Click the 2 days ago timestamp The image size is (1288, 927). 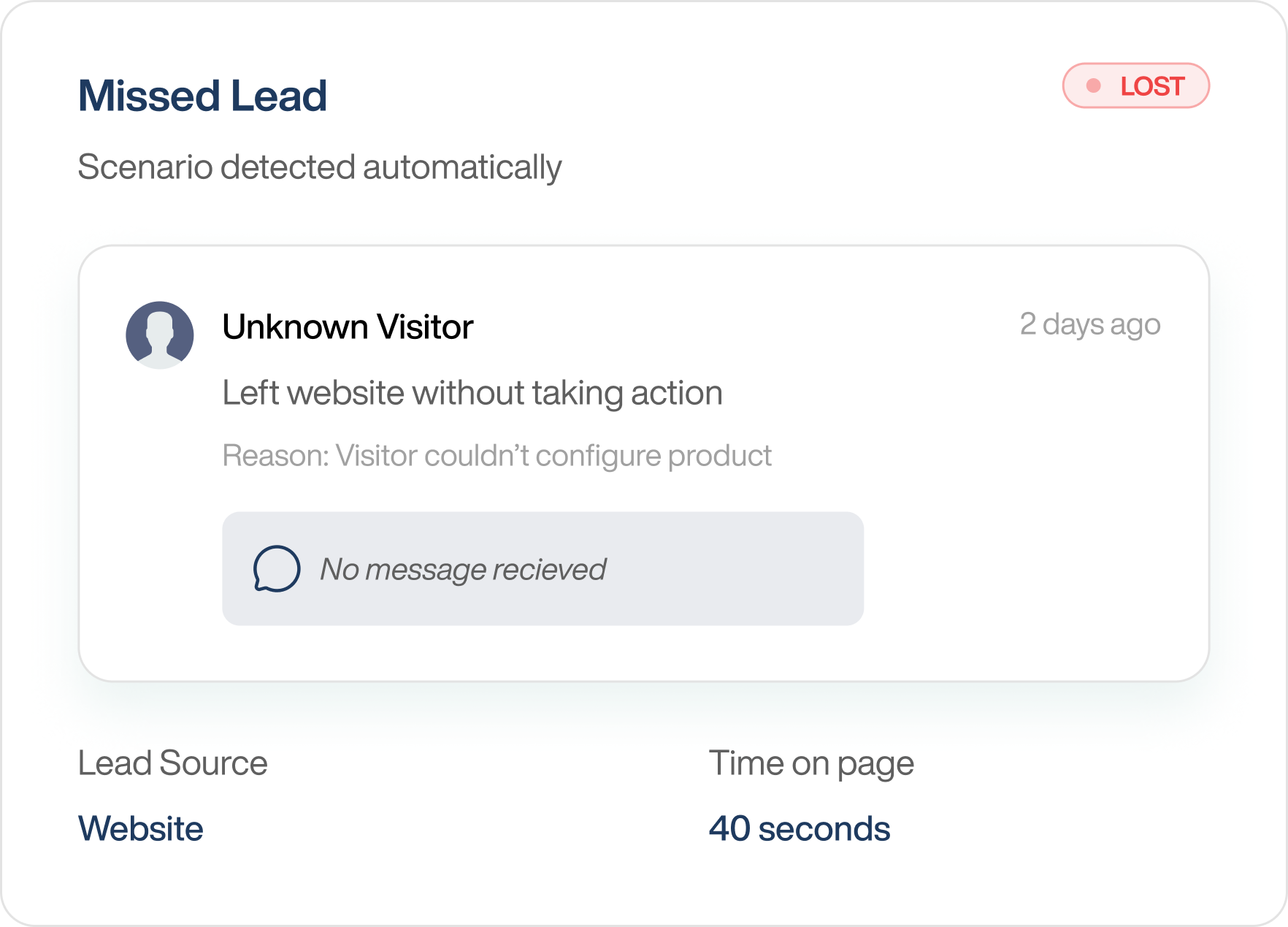click(x=1089, y=324)
